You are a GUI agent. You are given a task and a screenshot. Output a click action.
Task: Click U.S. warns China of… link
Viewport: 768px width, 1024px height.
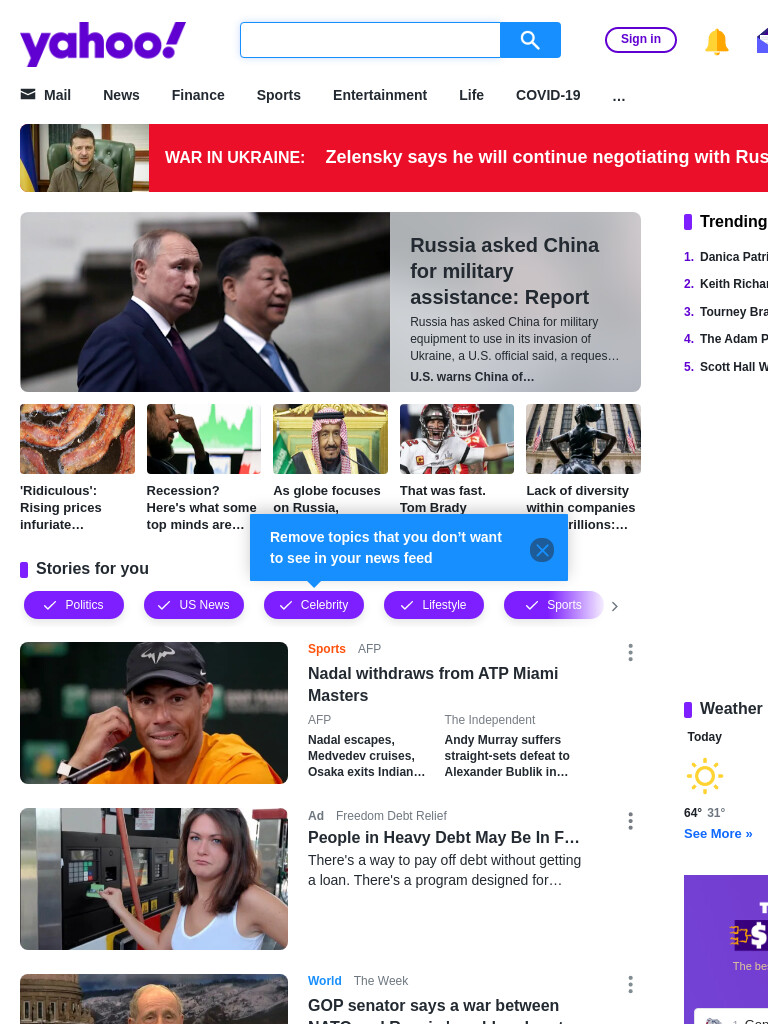pyautogui.click(x=472, y=377)
